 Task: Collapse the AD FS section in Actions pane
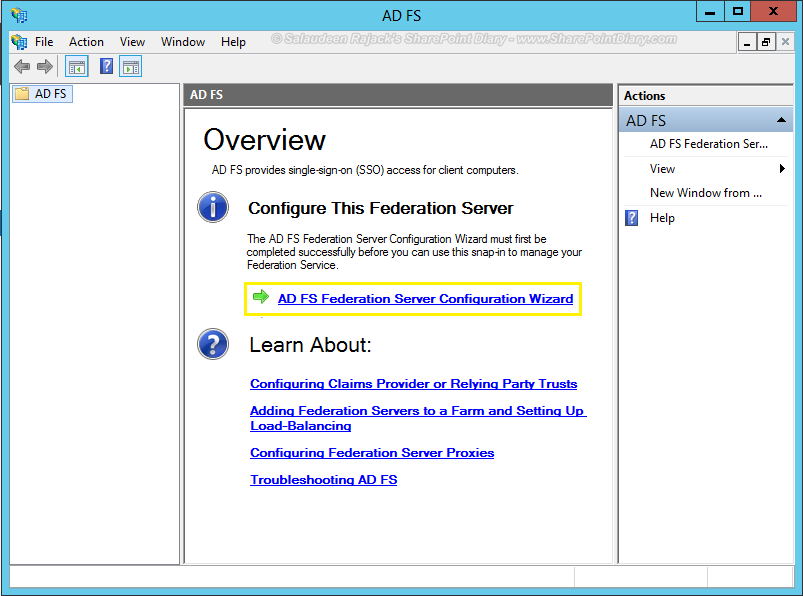coord(781,120)
